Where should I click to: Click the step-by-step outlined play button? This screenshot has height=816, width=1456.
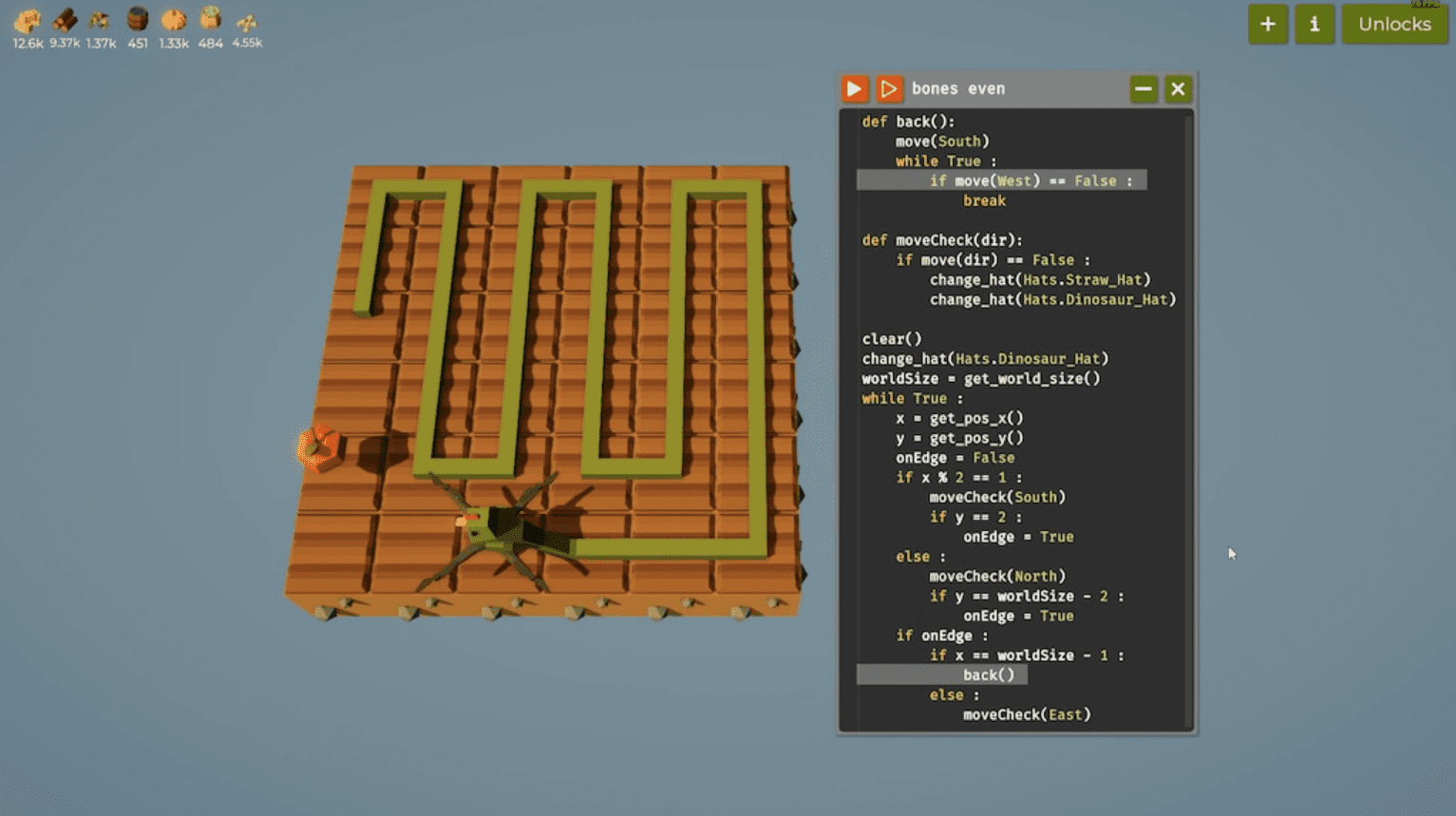[888, 88]
